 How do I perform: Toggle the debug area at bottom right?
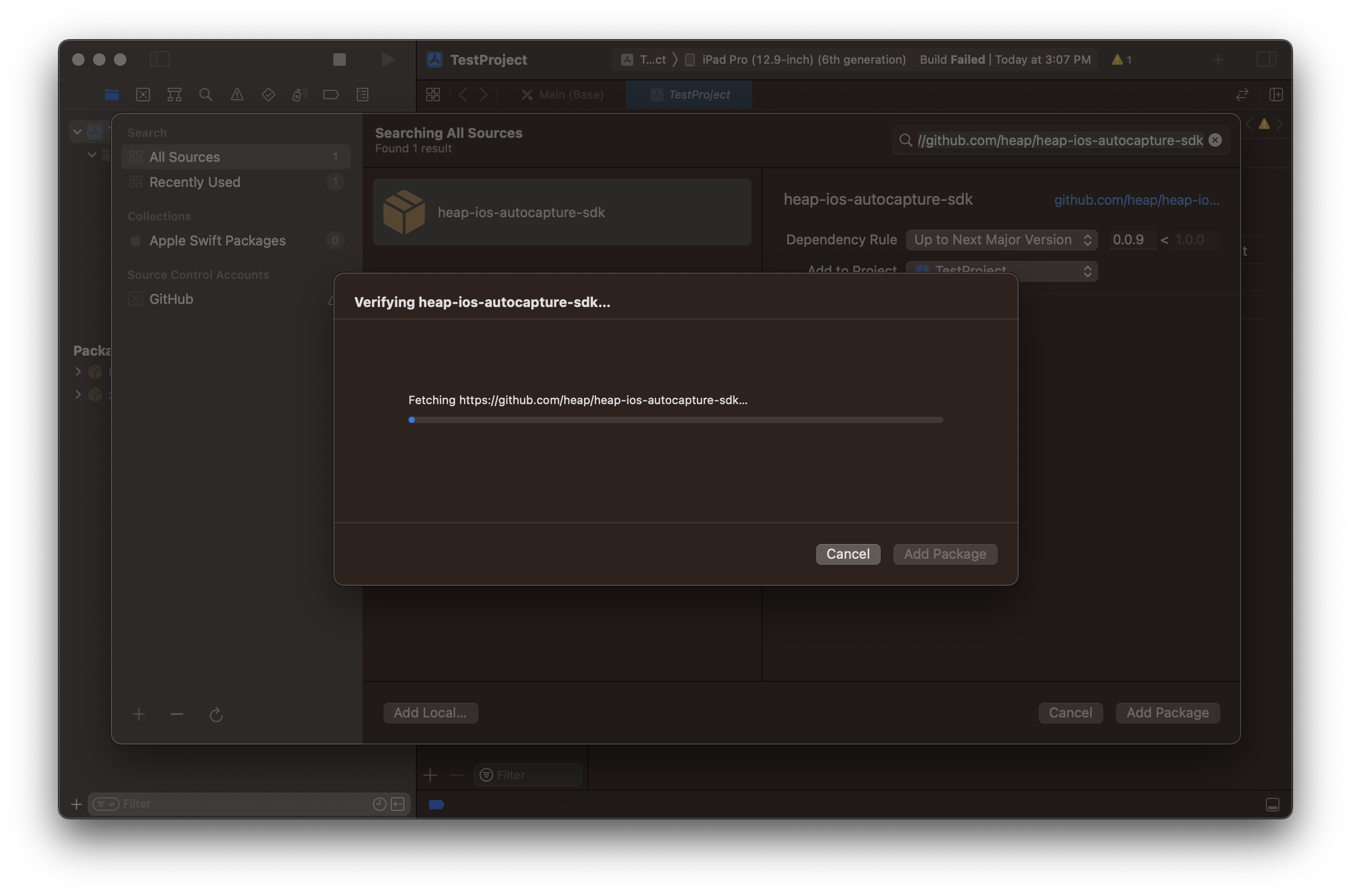click(1272, 805)
